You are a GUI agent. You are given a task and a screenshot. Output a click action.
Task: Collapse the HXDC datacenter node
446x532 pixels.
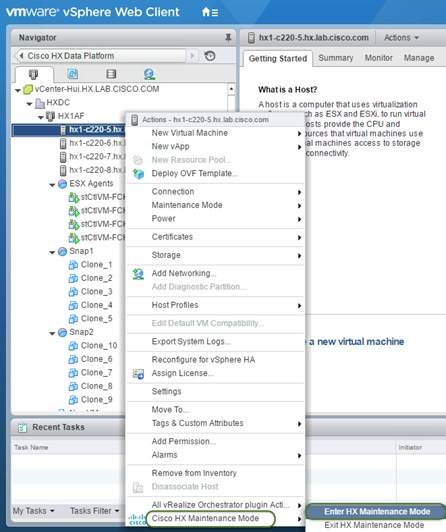pyautogui.click(x=30, y=104)
